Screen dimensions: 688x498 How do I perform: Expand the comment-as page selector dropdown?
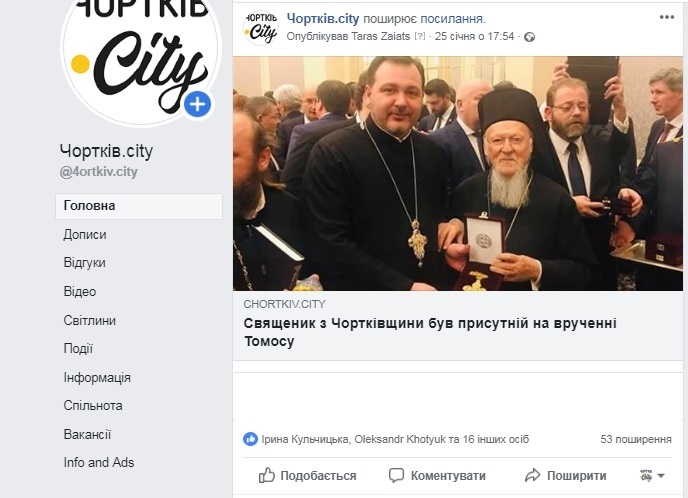click(x=652, y=476)
